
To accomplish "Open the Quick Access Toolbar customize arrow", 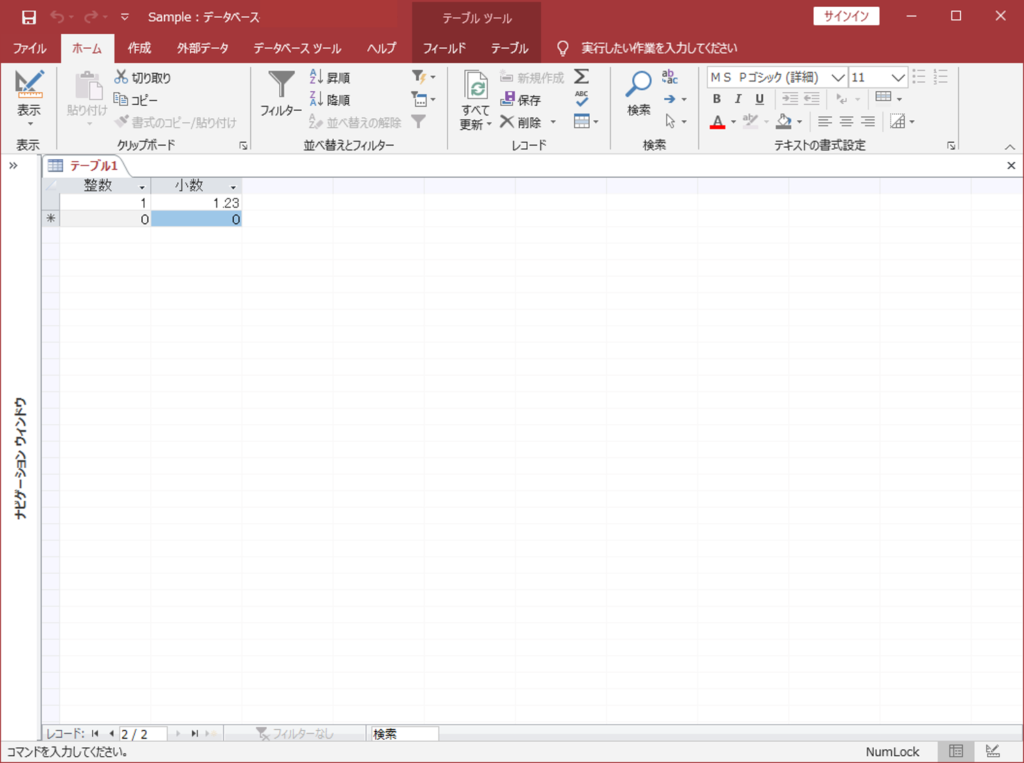I will click(x=125, y=17).
